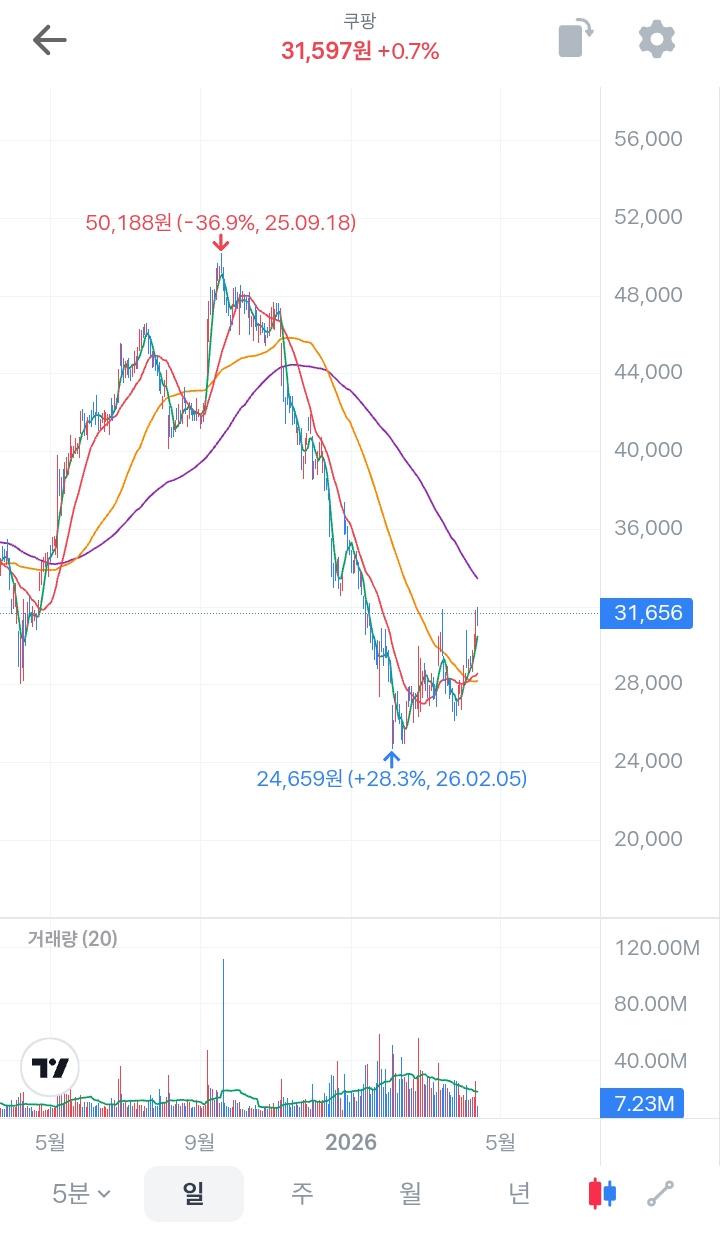Open chart settings gear icon

(657, 40)
